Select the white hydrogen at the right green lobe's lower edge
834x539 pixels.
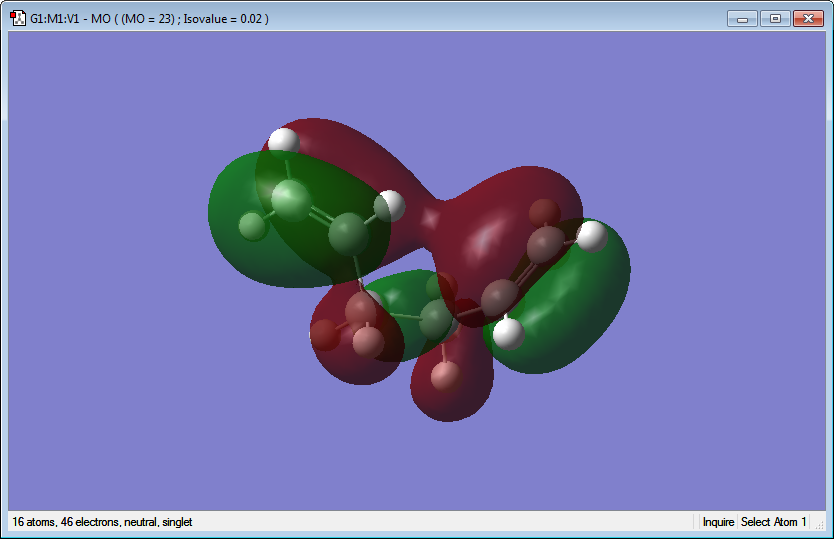[x=508, y=334]
